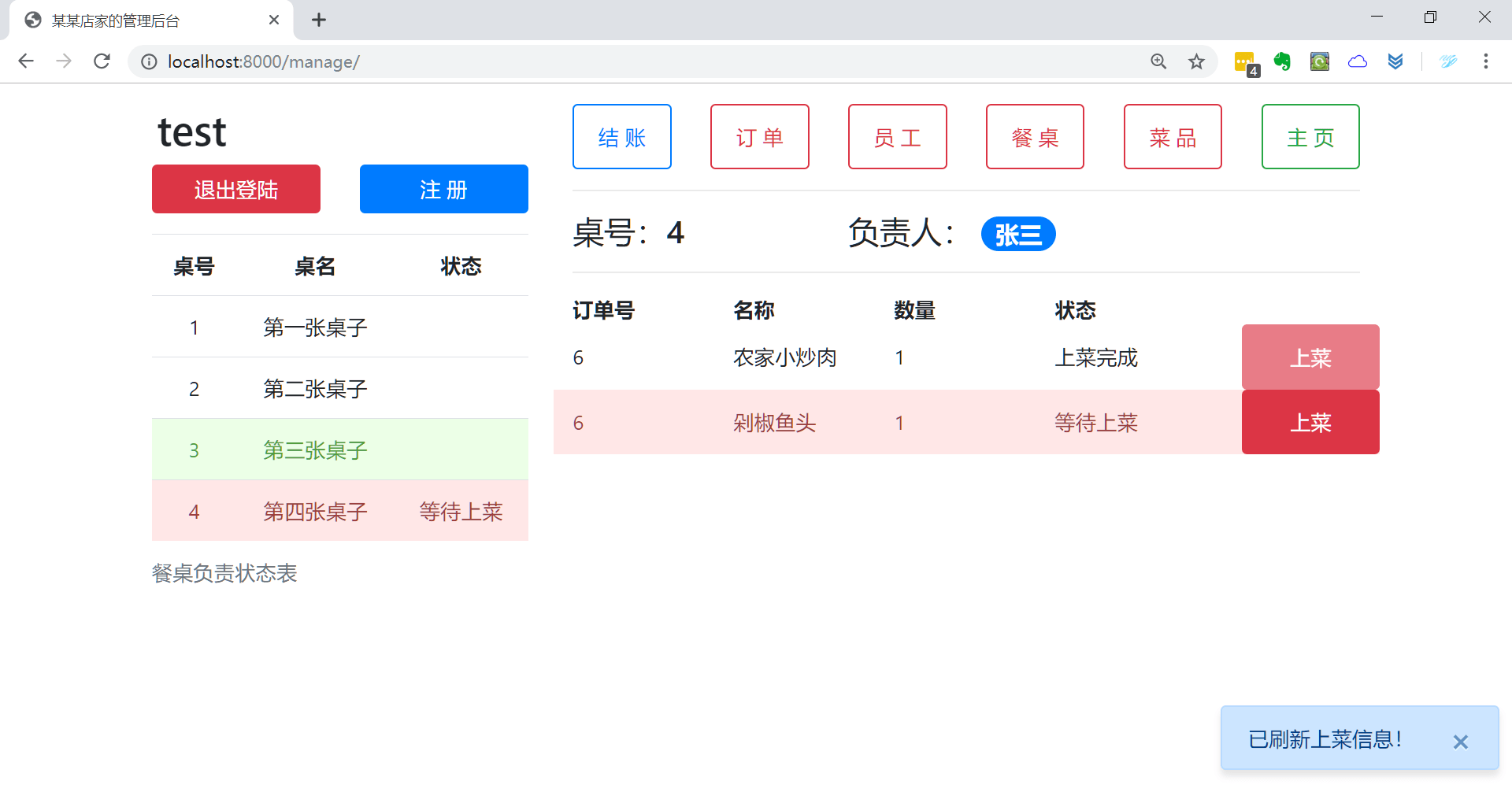The height and width of the screenshot is (803, 1512).
Task: Click the site info icon beside the URL
Action: click(x=149, y=61)
